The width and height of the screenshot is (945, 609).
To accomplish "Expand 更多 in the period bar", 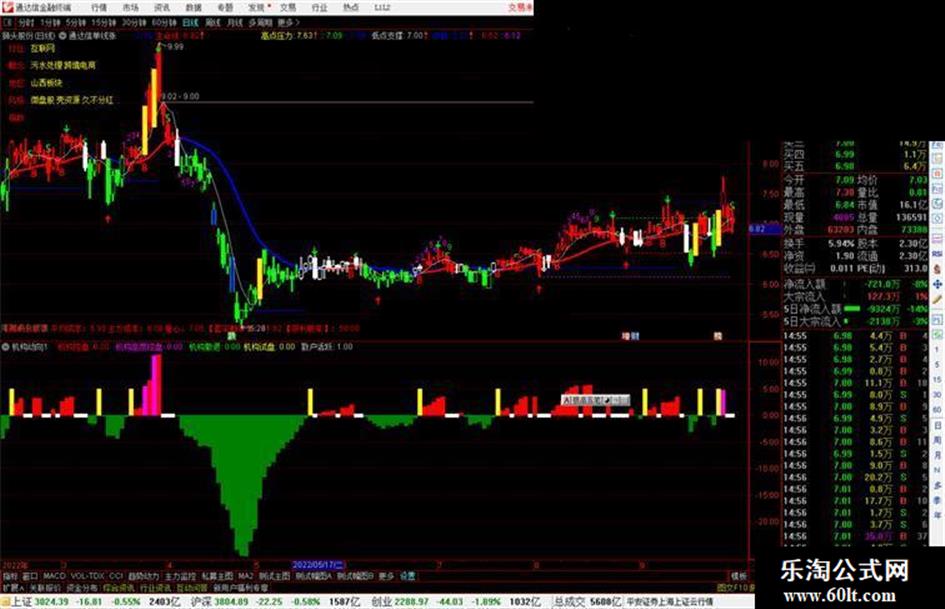I will (x=287, y=23).
